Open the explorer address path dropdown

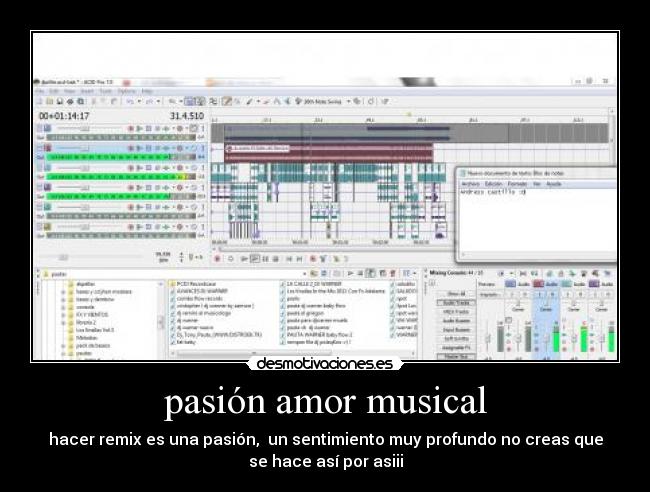tap(305, 274)
